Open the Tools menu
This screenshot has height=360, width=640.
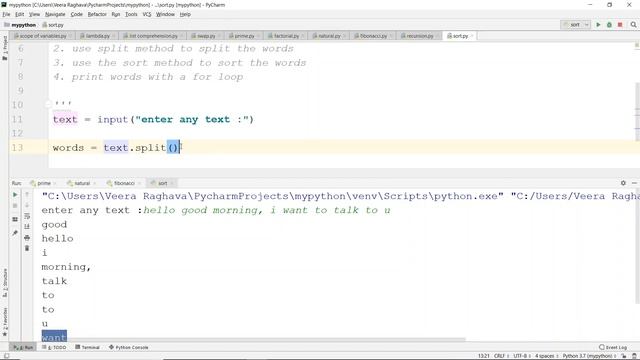point(131,14)
